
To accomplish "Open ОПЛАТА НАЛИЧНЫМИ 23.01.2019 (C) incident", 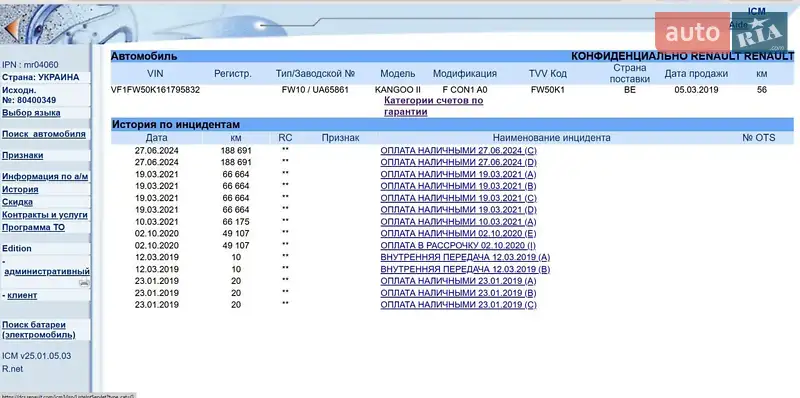I will [x=458, y=305].
